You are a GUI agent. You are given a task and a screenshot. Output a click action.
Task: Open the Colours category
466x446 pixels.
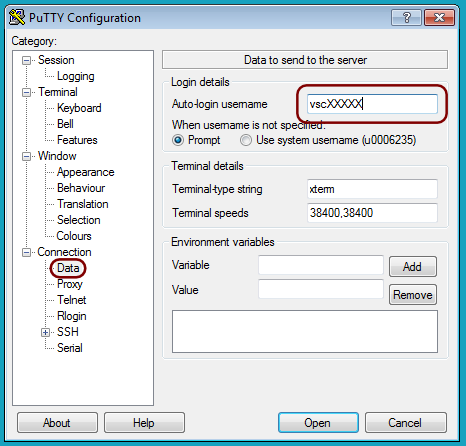pyautogui.click(x=74, y=236)
